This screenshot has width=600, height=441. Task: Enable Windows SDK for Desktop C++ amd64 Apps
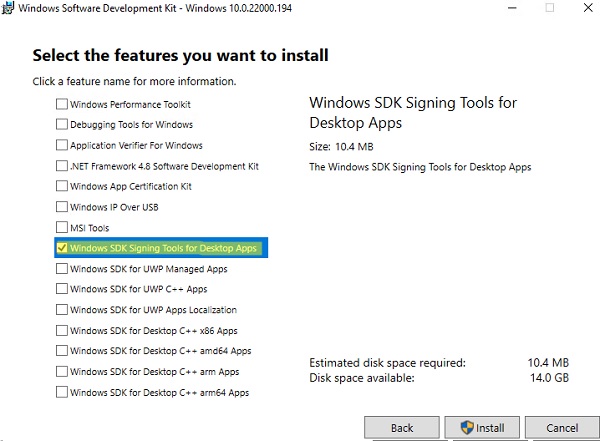[62, 351]
